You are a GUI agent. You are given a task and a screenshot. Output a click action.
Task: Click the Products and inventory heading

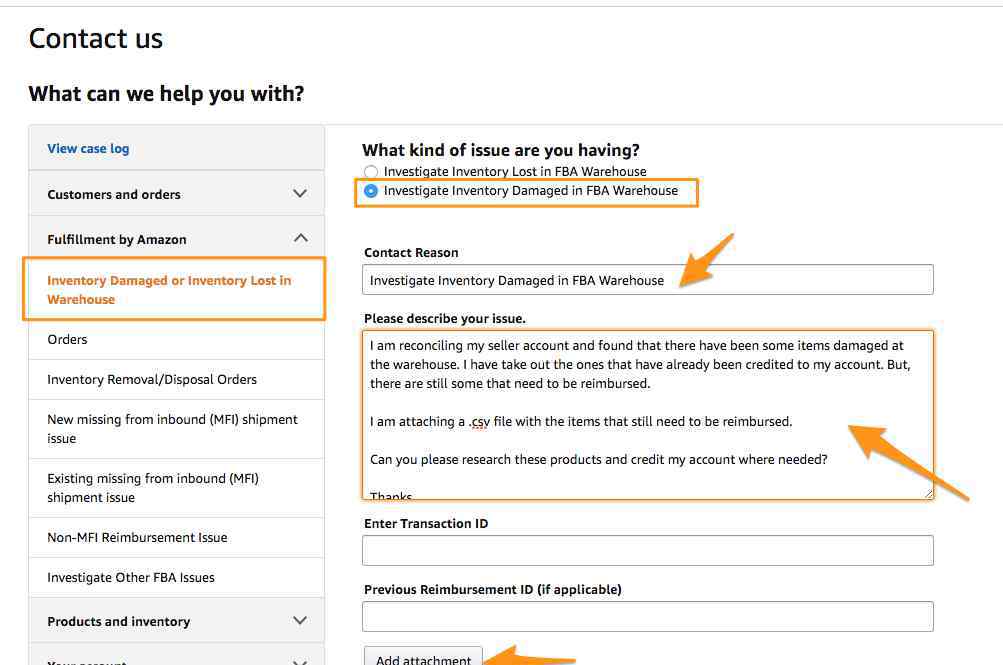tap(119, 622)
